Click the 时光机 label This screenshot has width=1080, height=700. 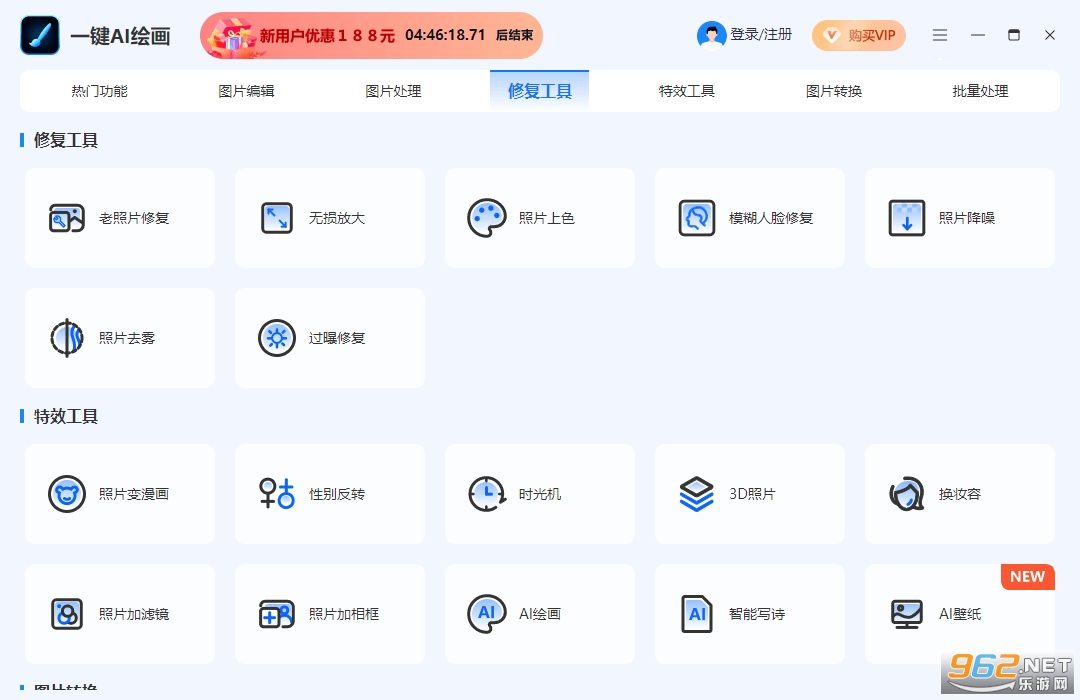click(x=540, y=494)
